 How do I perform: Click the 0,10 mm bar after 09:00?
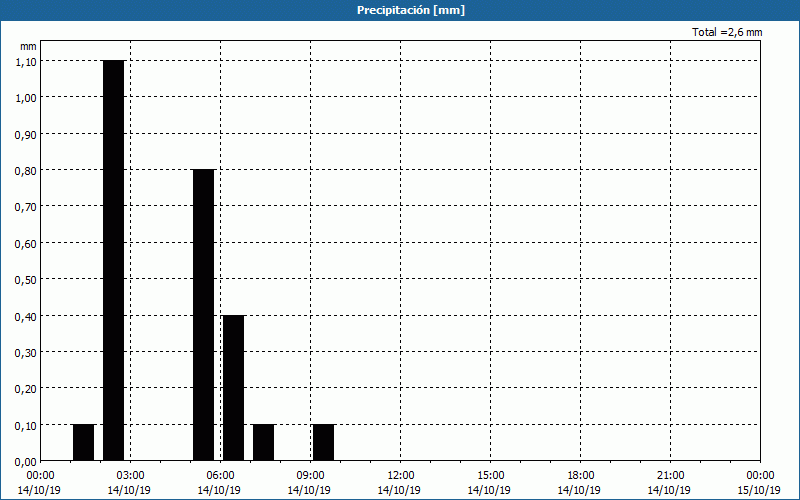click(323, 442)
